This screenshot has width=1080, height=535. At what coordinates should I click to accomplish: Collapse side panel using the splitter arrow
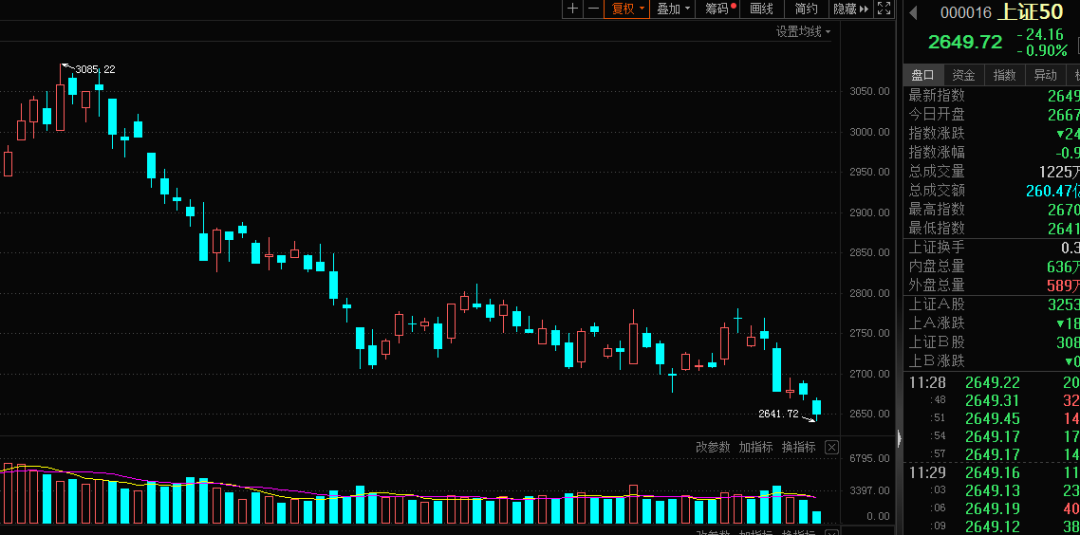click(x=899, y=438)
